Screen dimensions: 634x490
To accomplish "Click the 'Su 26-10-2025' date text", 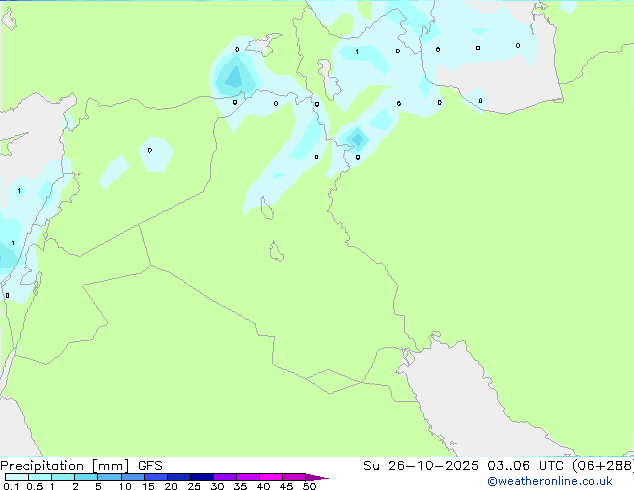I will [x=421, y=466].
